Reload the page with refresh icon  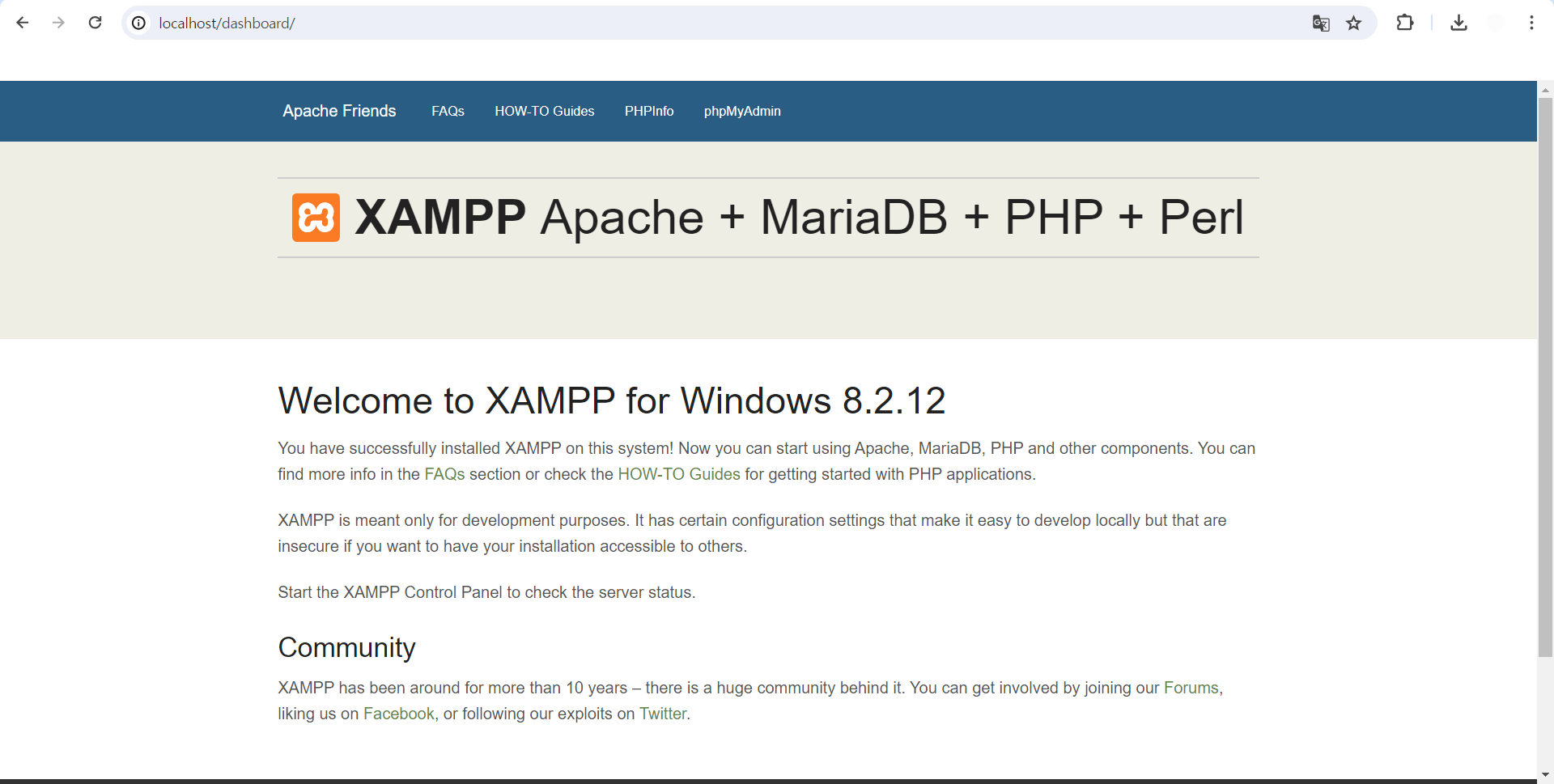click(95, 23)
